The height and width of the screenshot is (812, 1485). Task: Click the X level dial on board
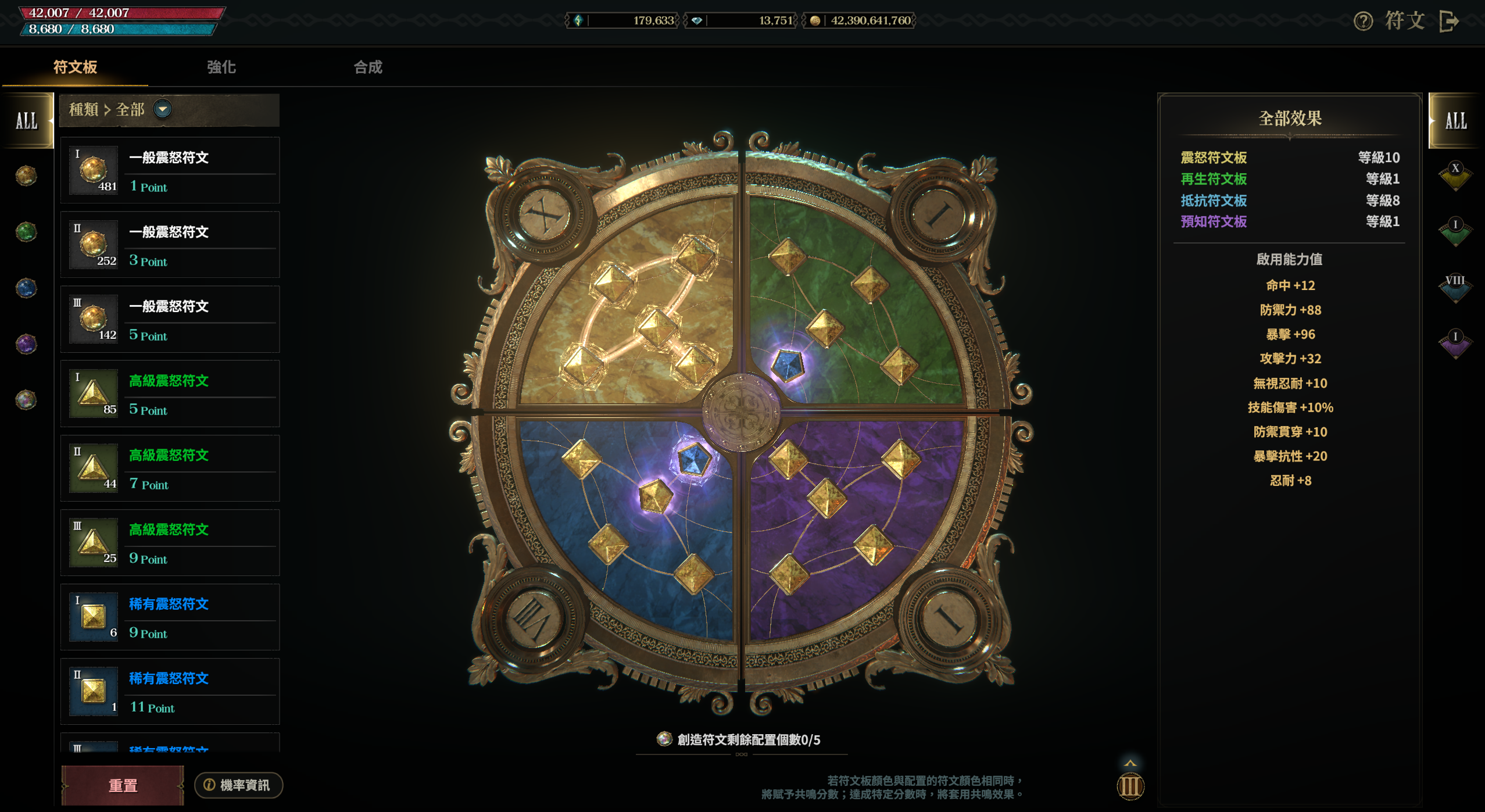[543, 216]
